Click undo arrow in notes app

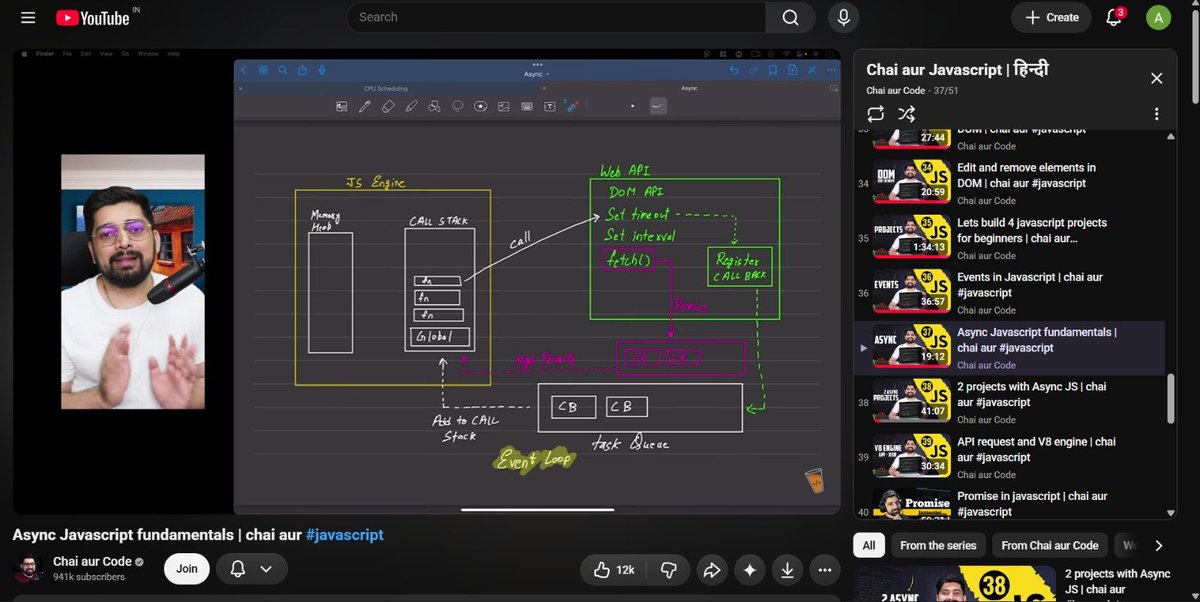734,70
